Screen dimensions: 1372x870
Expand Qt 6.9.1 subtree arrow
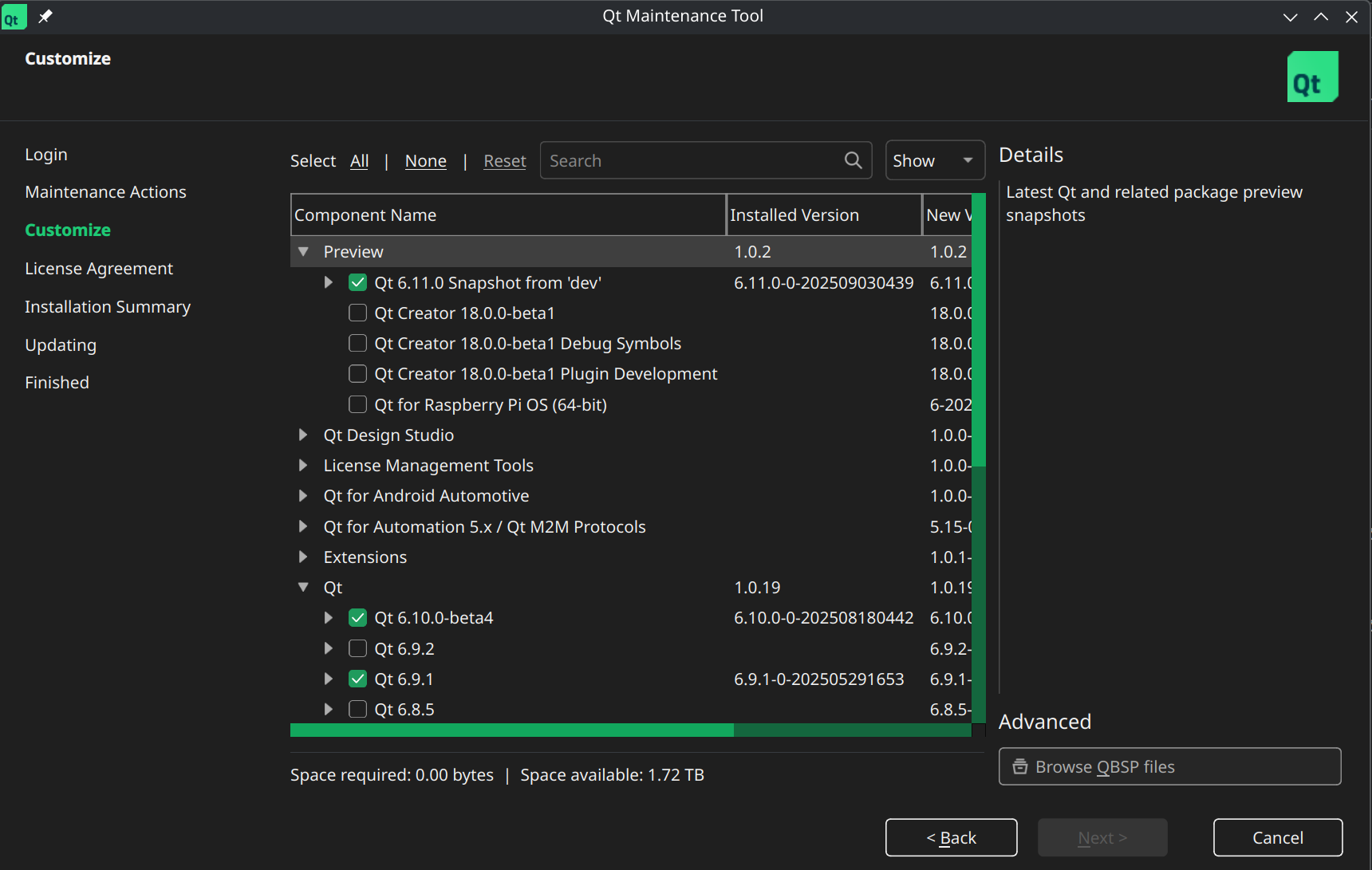[328, 679]
